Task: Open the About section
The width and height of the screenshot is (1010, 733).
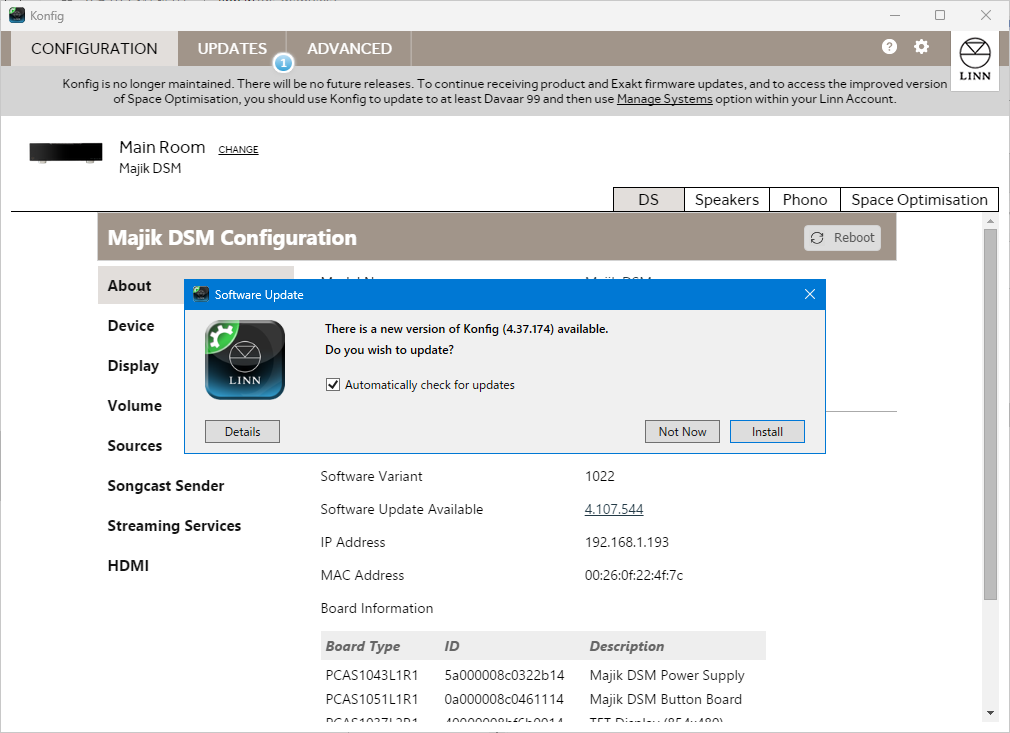Action: click(129, 285)
